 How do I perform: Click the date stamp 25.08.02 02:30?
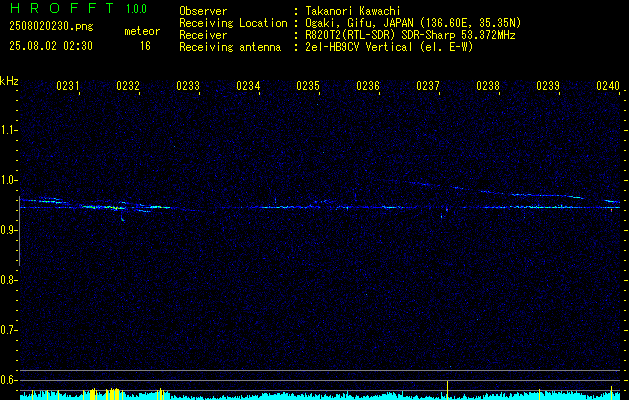pyautogui.click(x=51, y=46)
